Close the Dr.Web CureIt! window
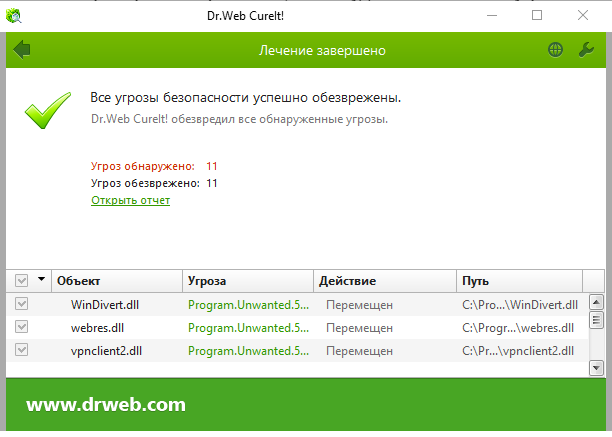This screenshot has height=437, width=612. (x=583, y=16)
